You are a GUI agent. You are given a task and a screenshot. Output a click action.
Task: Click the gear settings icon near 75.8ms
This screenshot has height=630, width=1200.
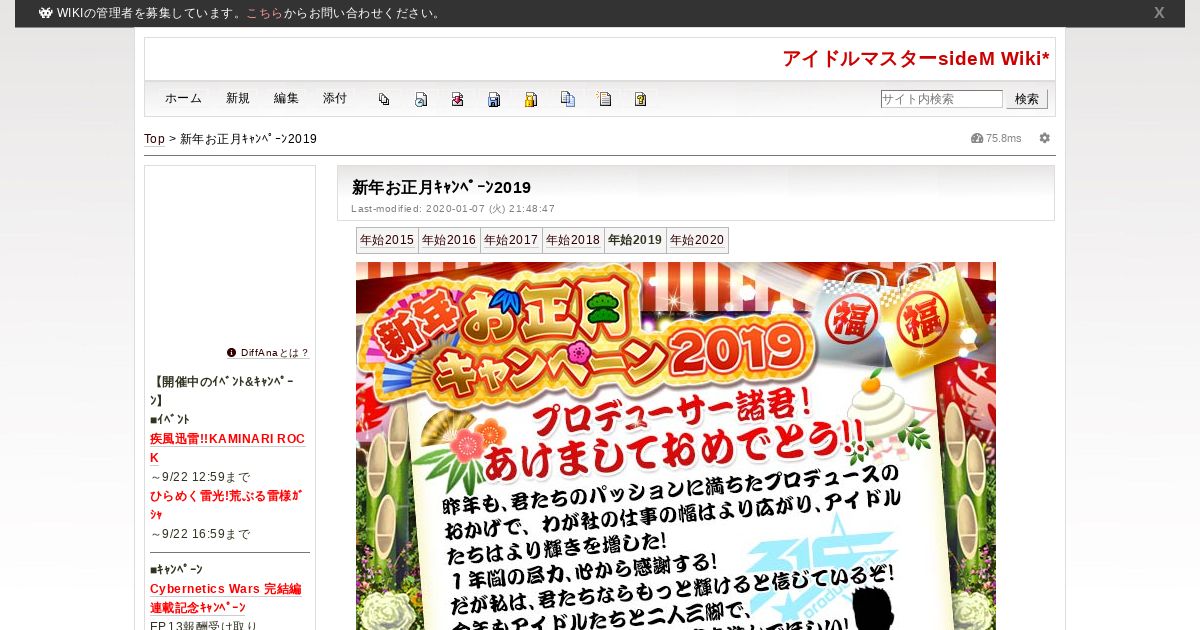click(x=1045, y=138)
